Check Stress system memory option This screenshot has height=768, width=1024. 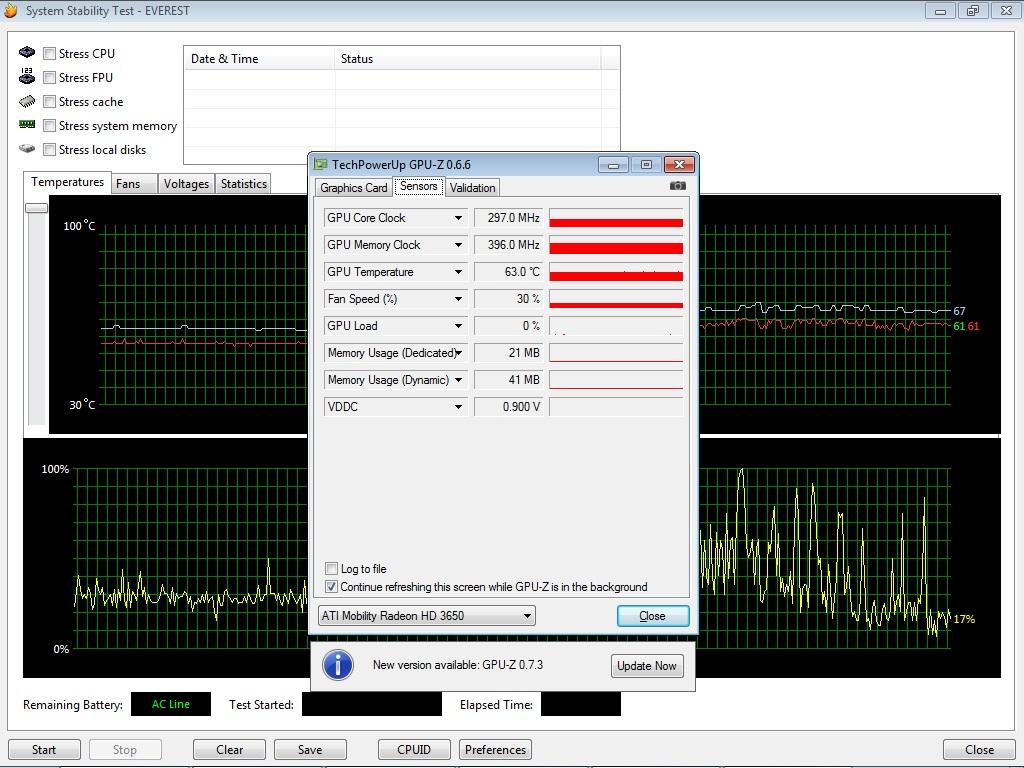49,125
